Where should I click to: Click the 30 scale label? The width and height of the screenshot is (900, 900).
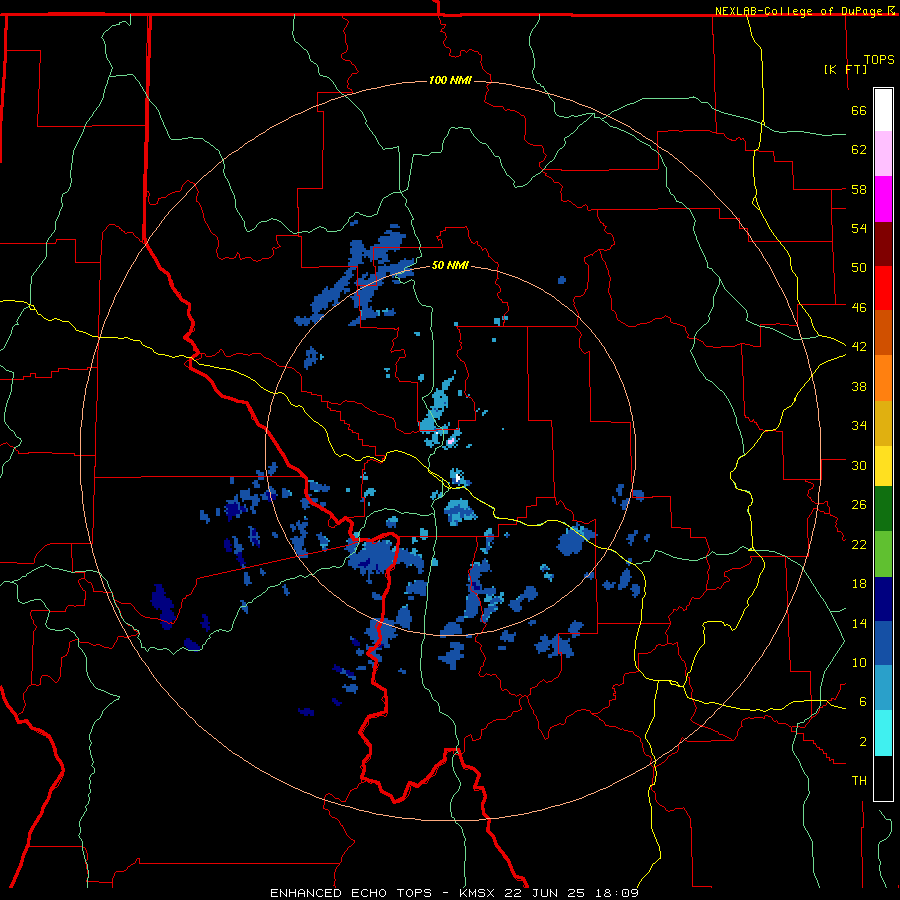click(x=859, y=465)
